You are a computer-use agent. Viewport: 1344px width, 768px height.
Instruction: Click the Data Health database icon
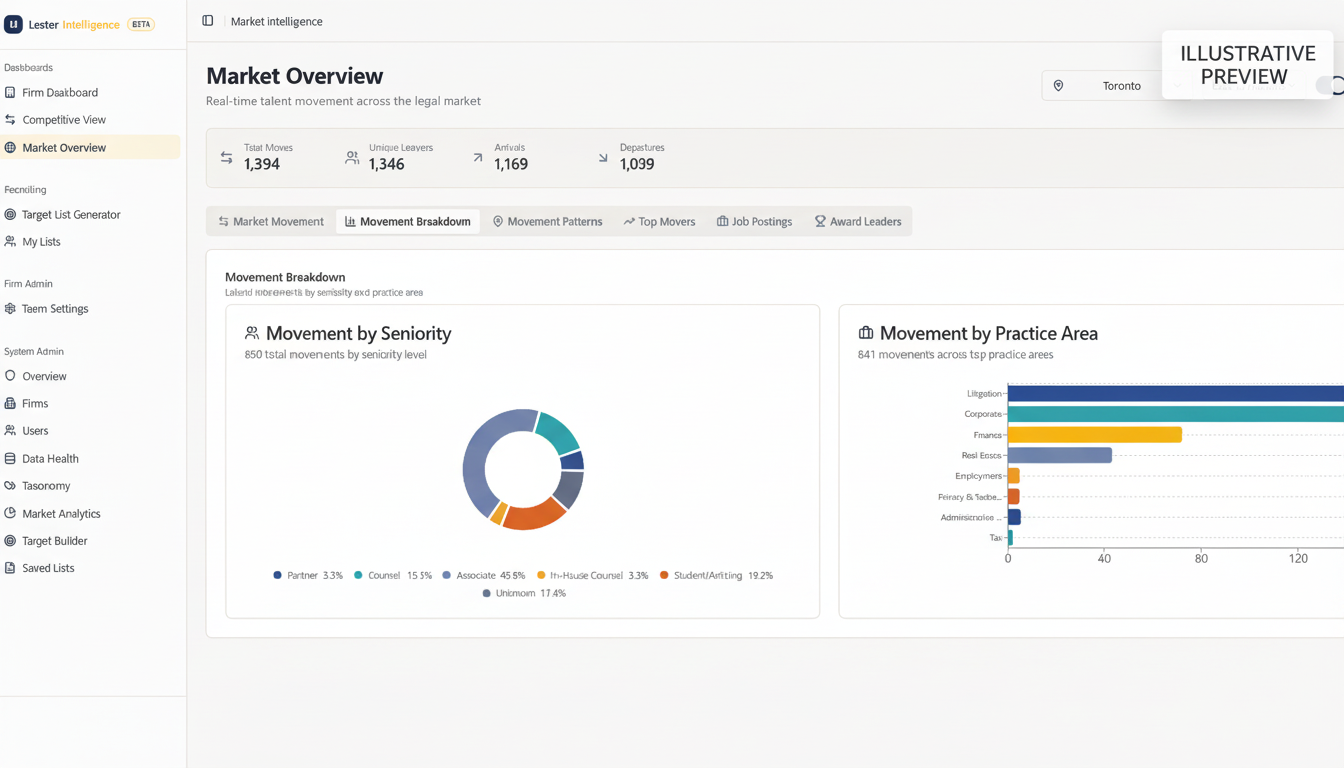coord(10,458)
